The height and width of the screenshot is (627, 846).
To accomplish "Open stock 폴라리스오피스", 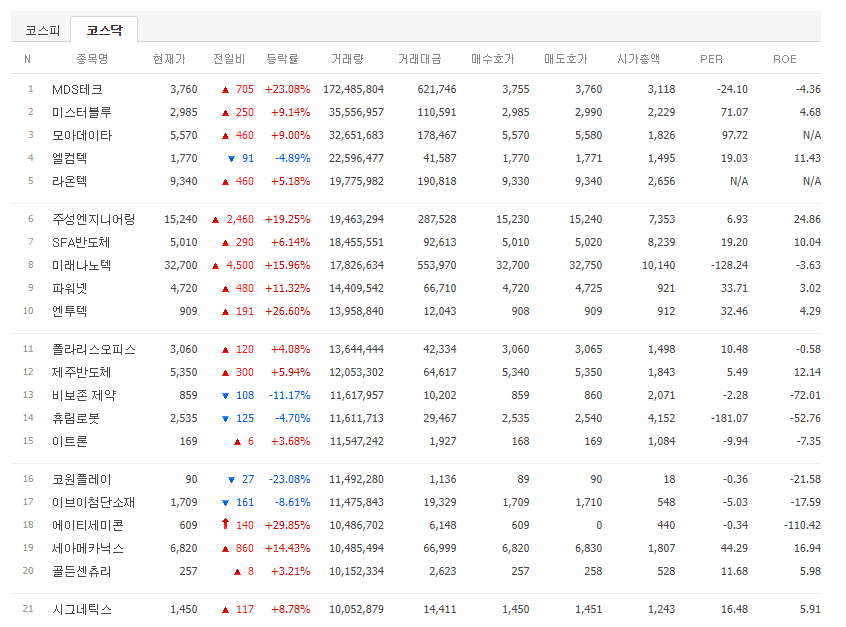I will tap(94, 350).
